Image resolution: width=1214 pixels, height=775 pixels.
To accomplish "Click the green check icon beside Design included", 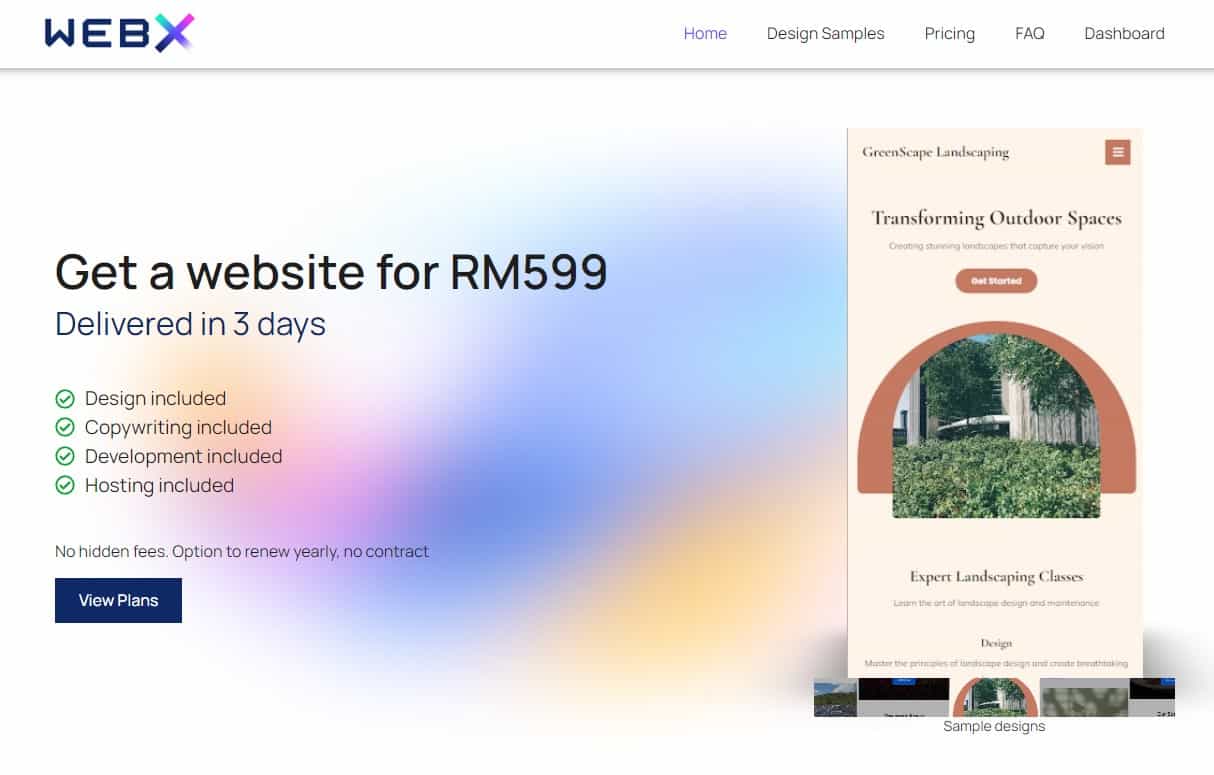I will point(65,399).
